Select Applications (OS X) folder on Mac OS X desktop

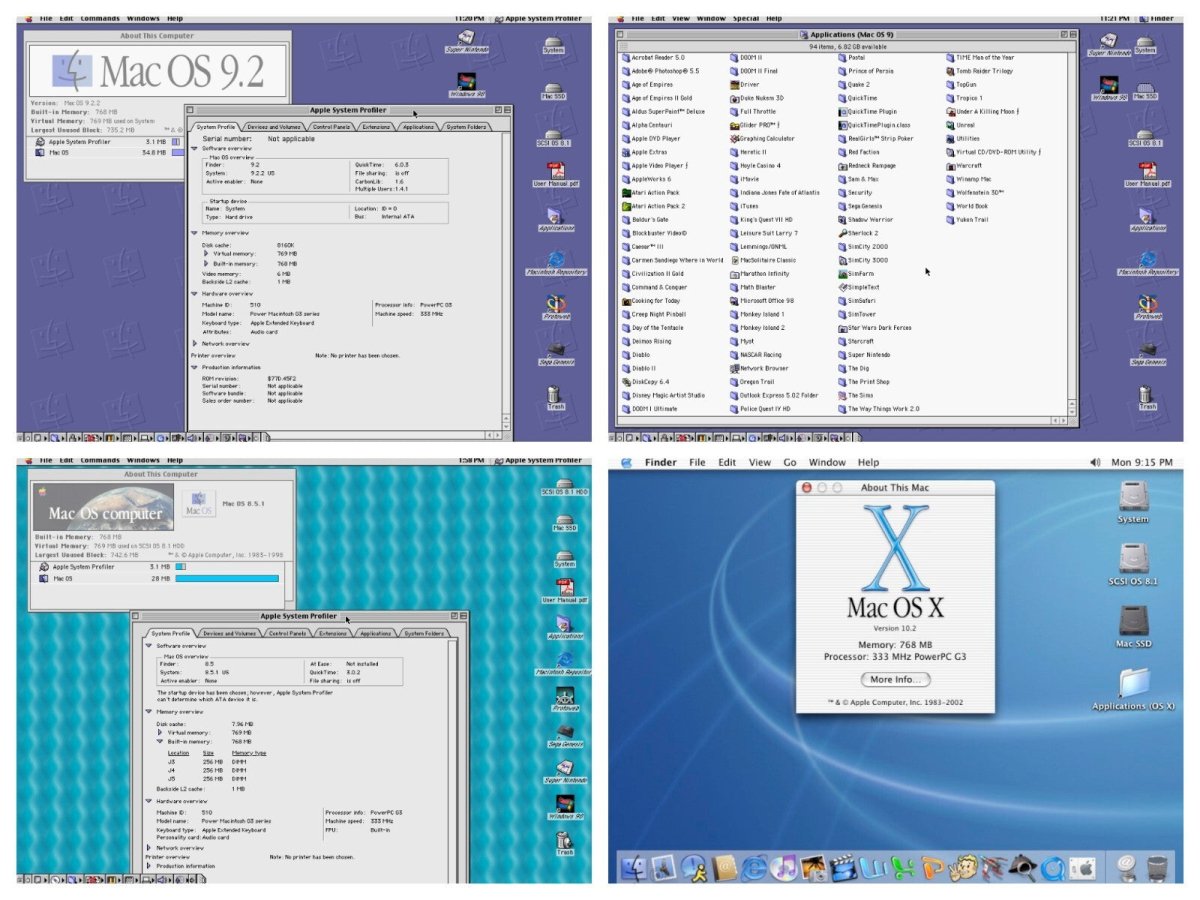(x=1133, y=690)
